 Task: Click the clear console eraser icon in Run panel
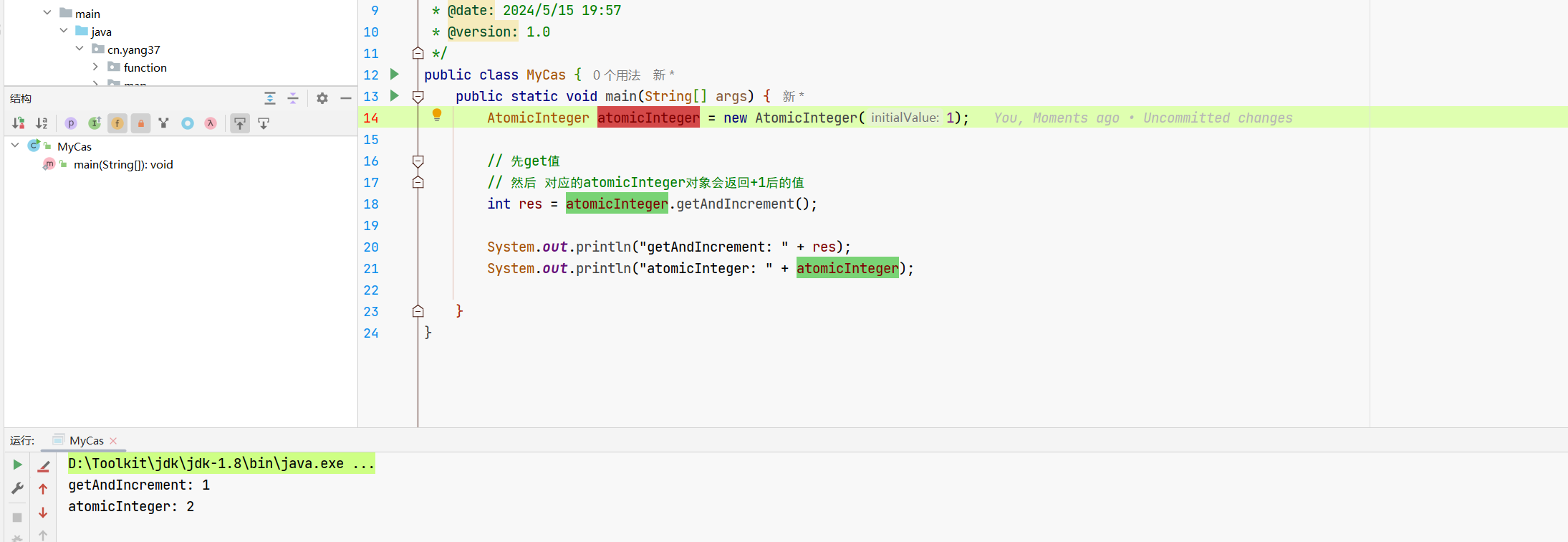pos(43,466)
